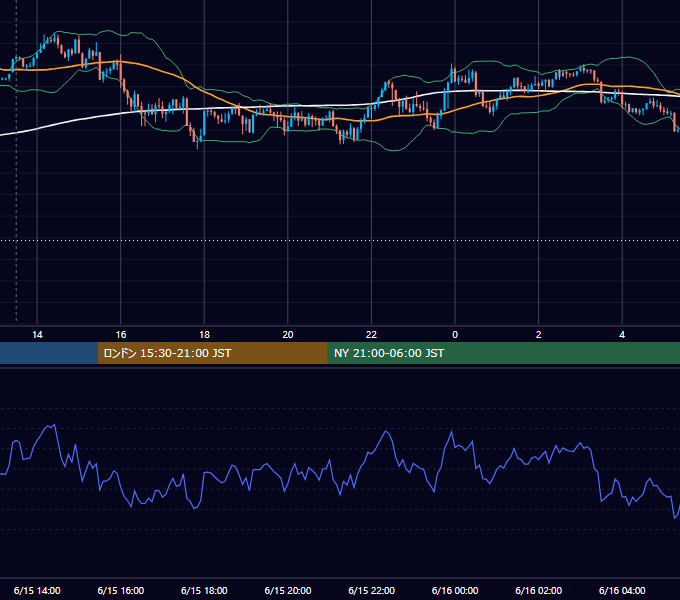Click the 6/16 04:00 date label
The width and height of the screenshot is (680, 600).
pyautogui.click(x=622, y=590)
